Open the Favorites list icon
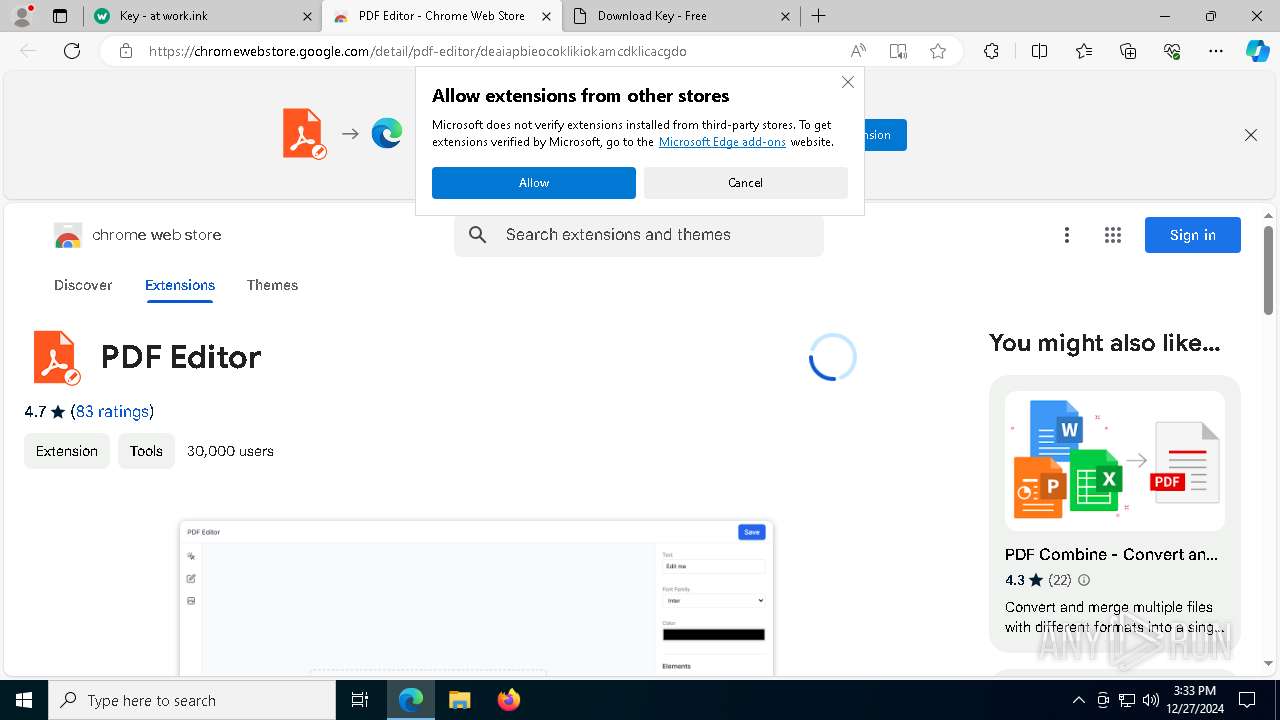This screenshot has width=1280, height=720. click(x=1084, y=51)
